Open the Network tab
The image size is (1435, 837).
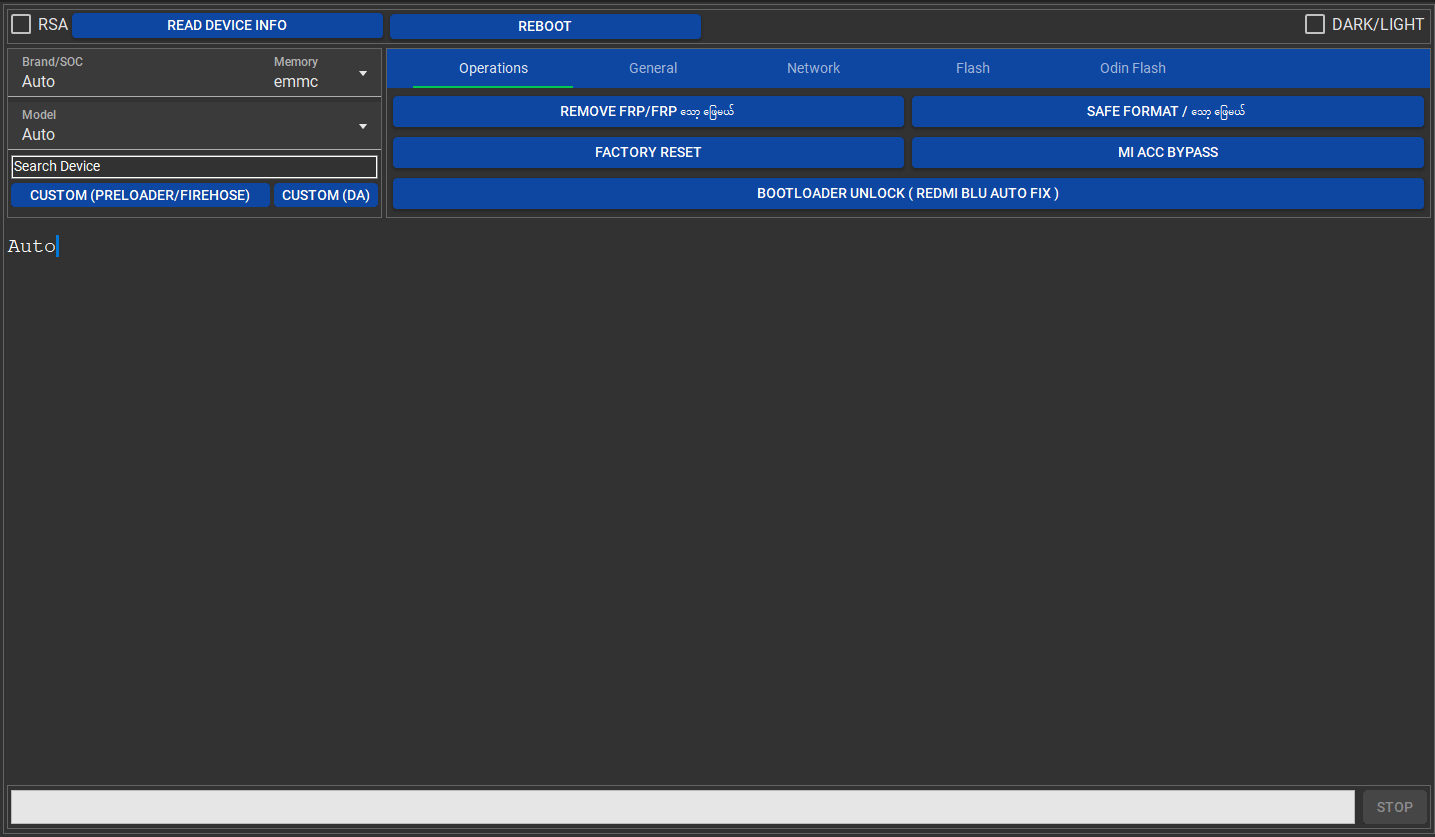pos(813,68)
